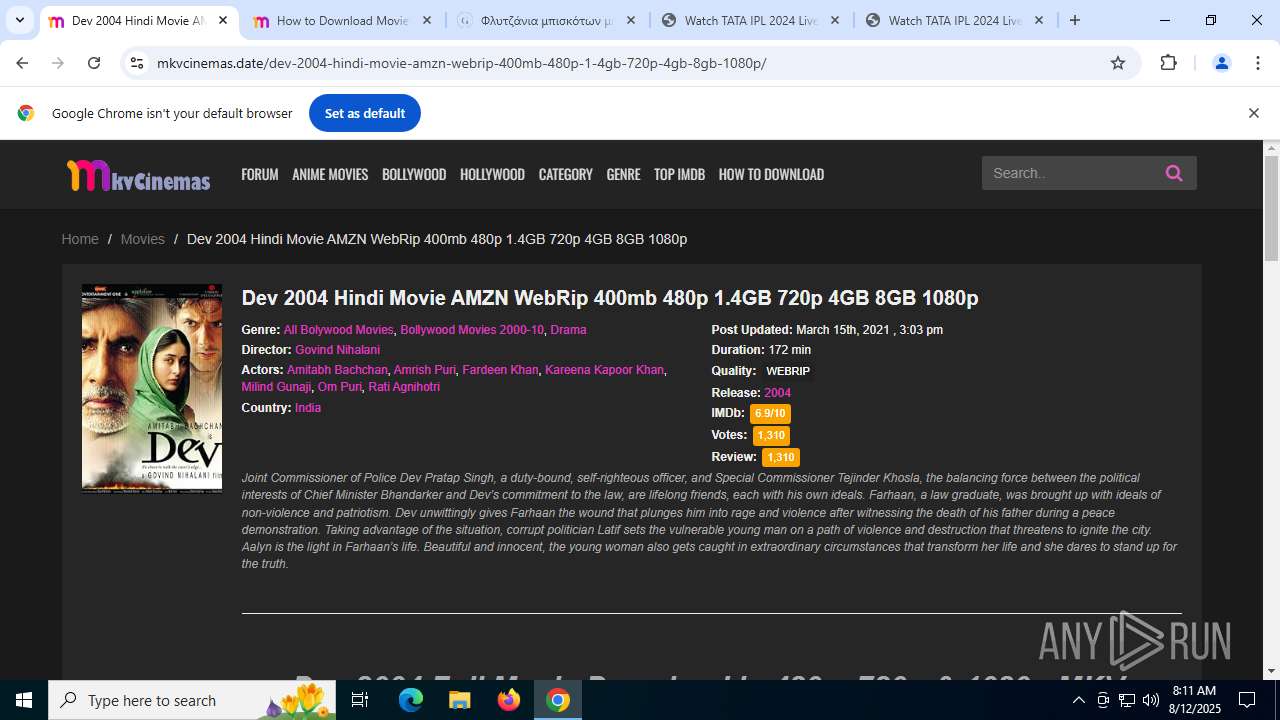Screen dimensions: 1280x720
Task: Click the Dev movie poster thumbnail
Action: click(152, 389)
